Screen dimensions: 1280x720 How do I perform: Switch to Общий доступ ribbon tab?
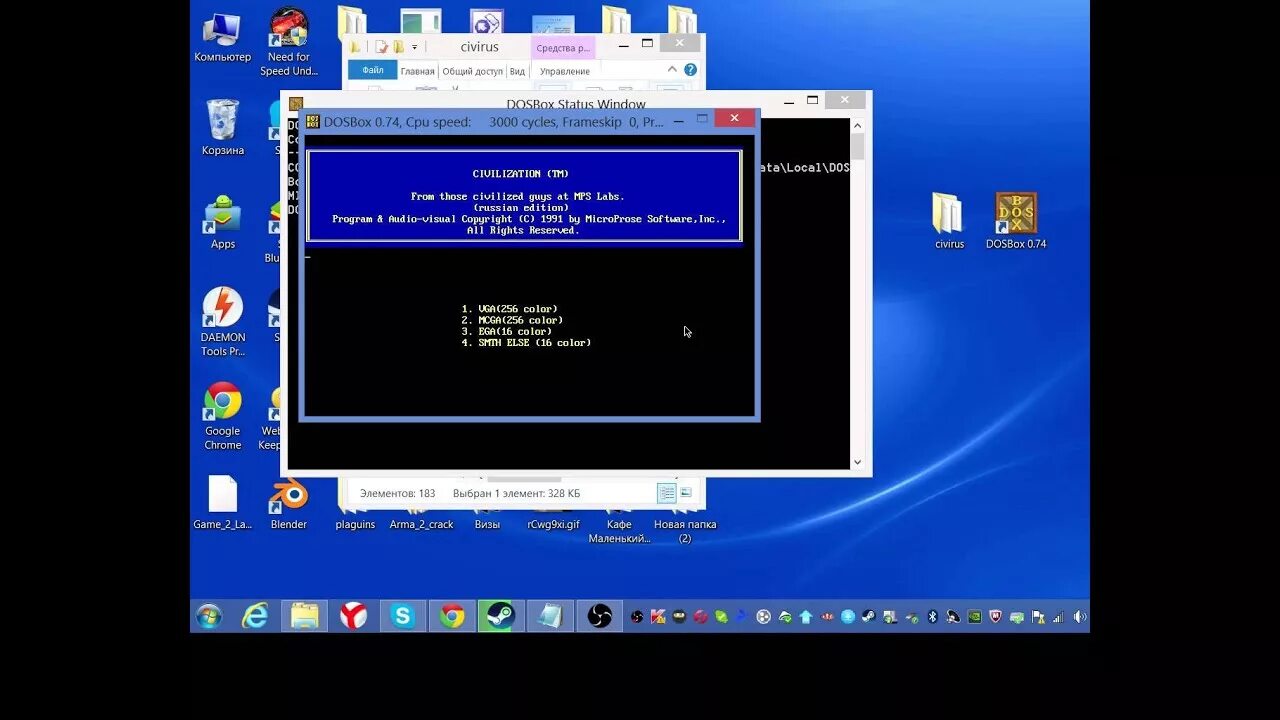(x=472, y=71)
